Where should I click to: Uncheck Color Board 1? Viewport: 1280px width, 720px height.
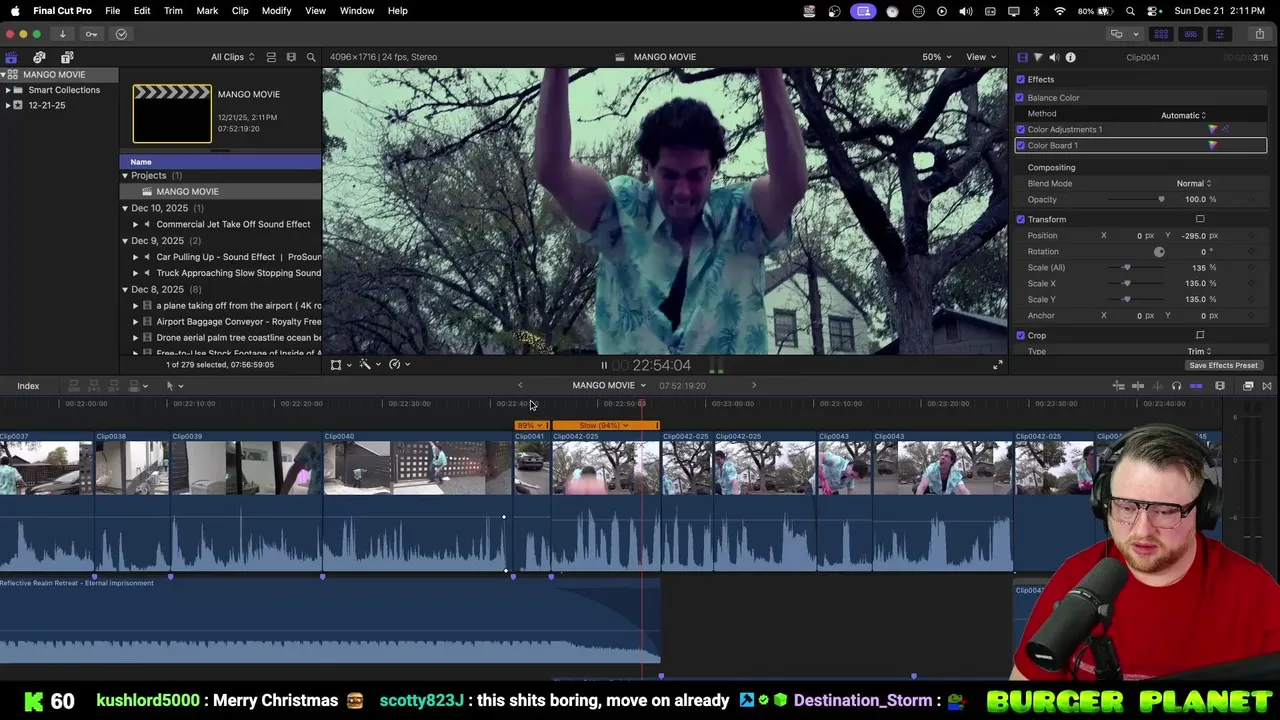1020,146
